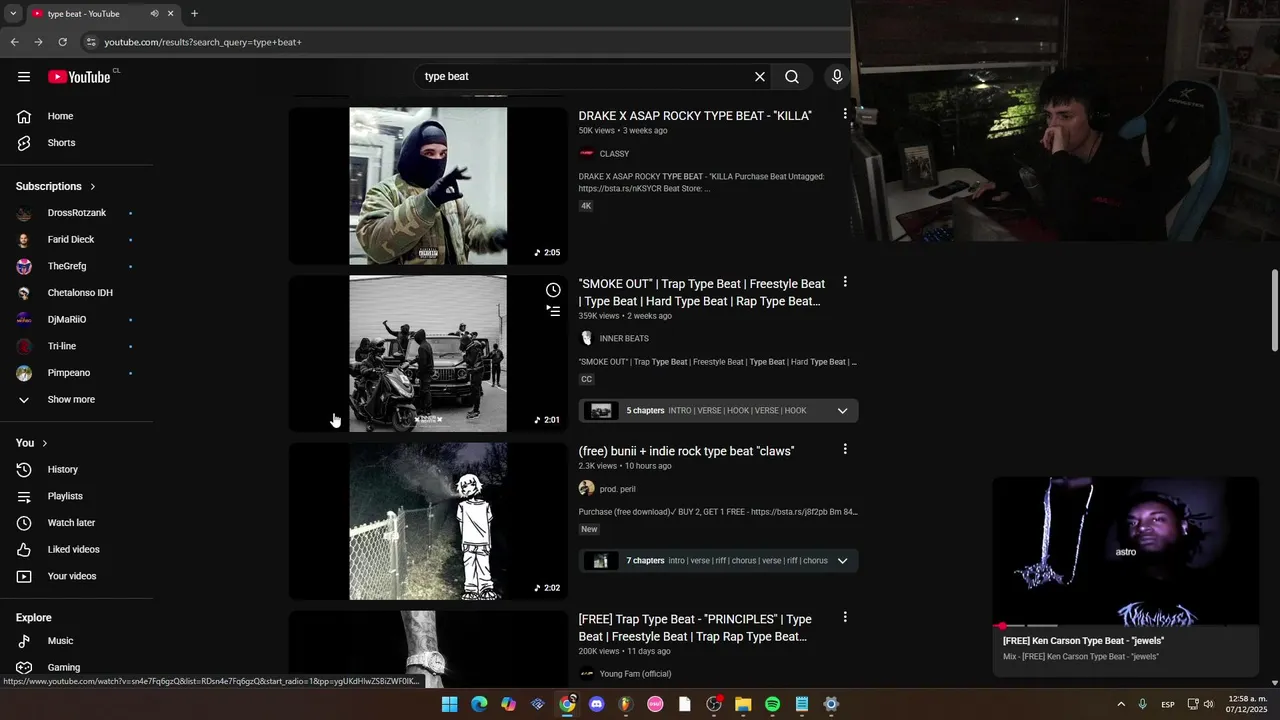The image size is (1280, 720).
Task: Open Discord from the taskbar
Action: [597, 704]
